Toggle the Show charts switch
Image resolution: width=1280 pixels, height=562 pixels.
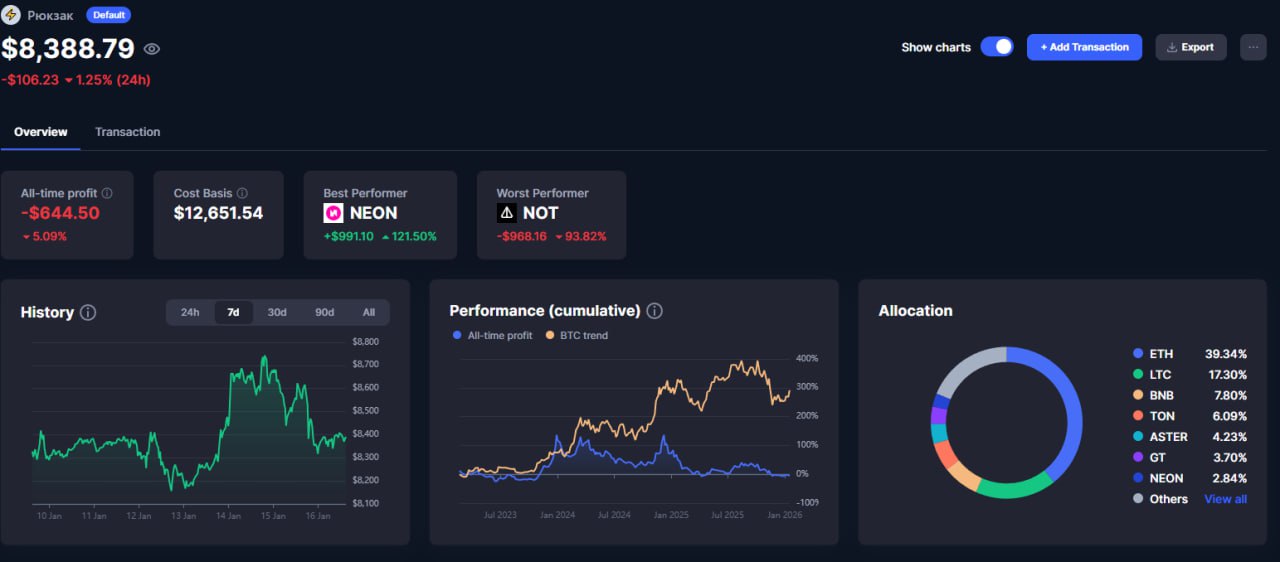(x=996, y=47)
